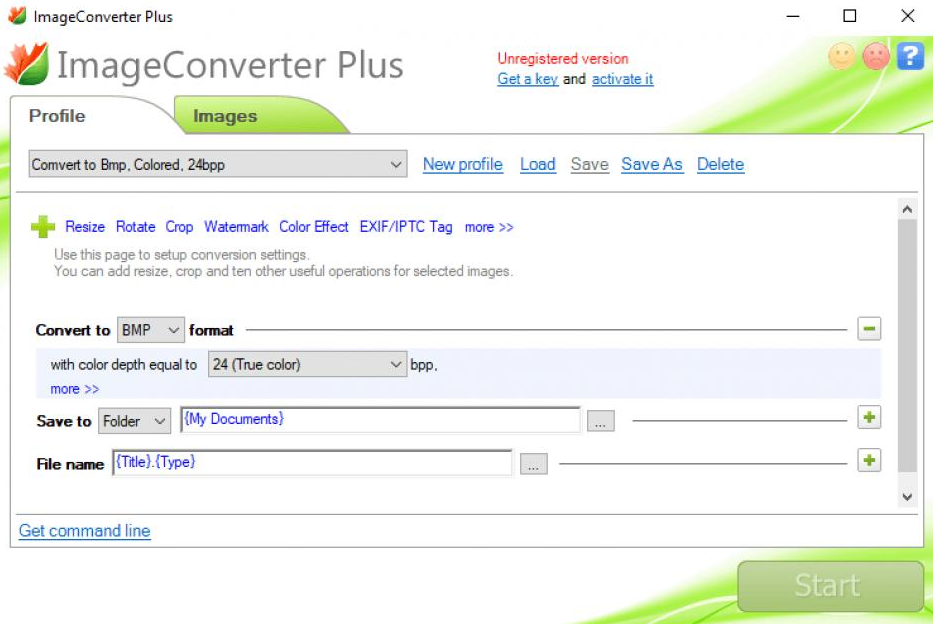Click the scrollbar up arrow
This screenshot has height=624, width=933.
point(907,209)
